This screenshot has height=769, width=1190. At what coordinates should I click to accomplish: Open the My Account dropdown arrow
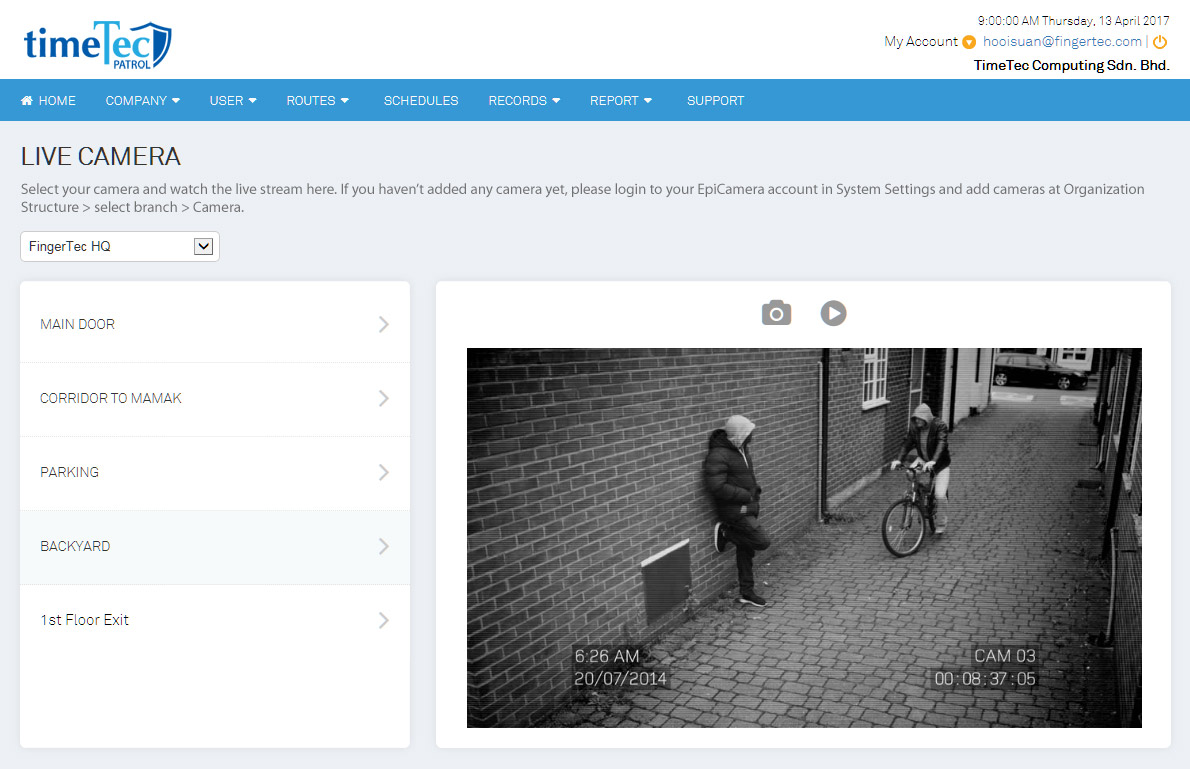(x=969, y=42)
